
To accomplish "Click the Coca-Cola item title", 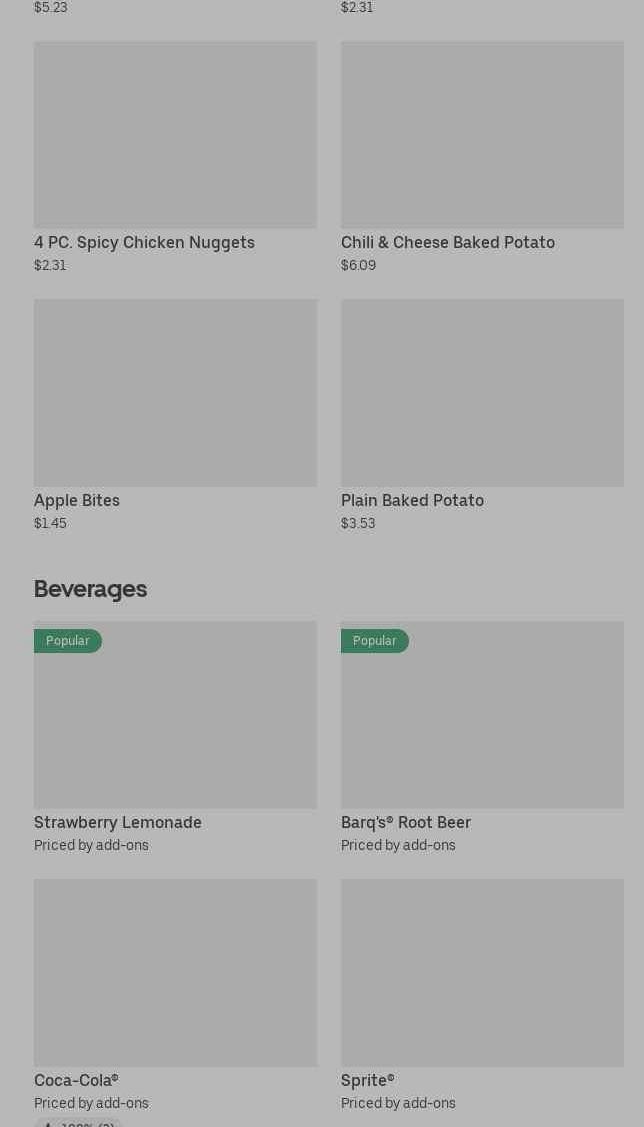I will point(76,1080).
